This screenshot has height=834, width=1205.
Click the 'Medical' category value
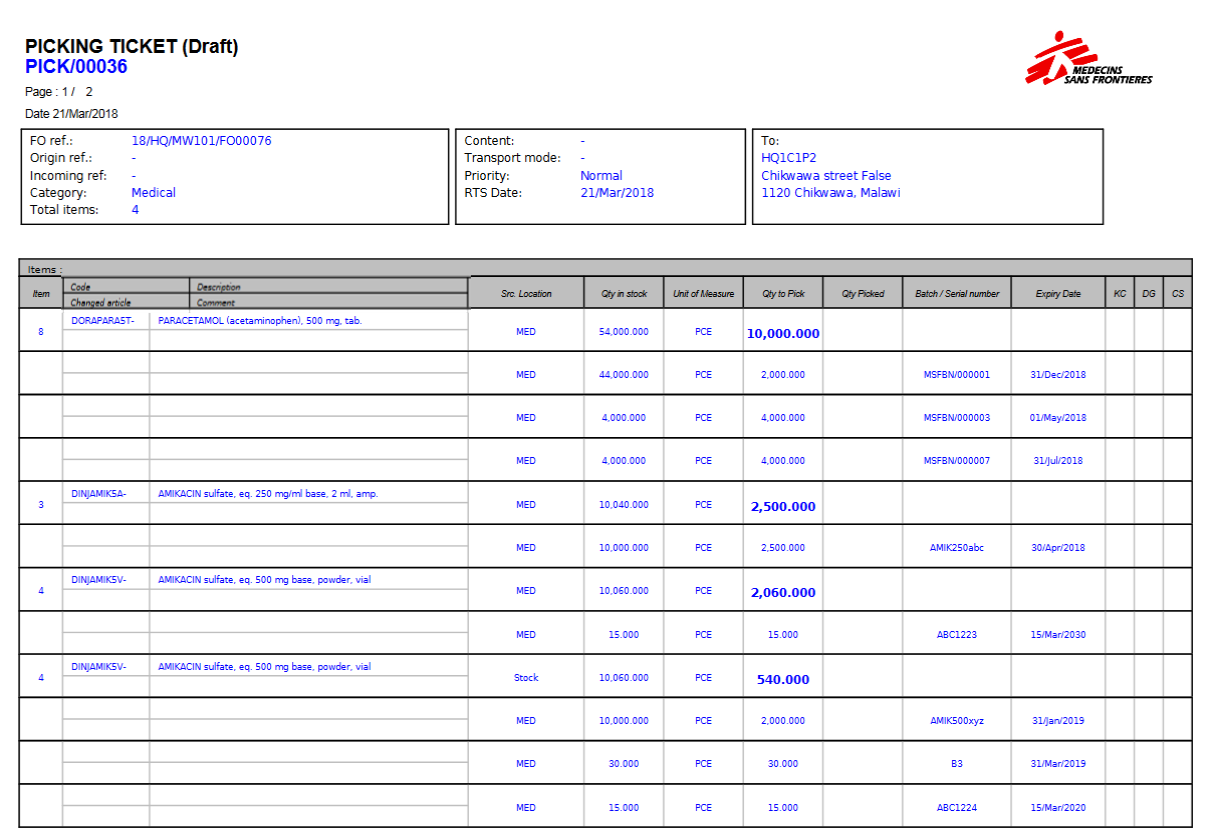pyautogui.click(x=153, y=193)
